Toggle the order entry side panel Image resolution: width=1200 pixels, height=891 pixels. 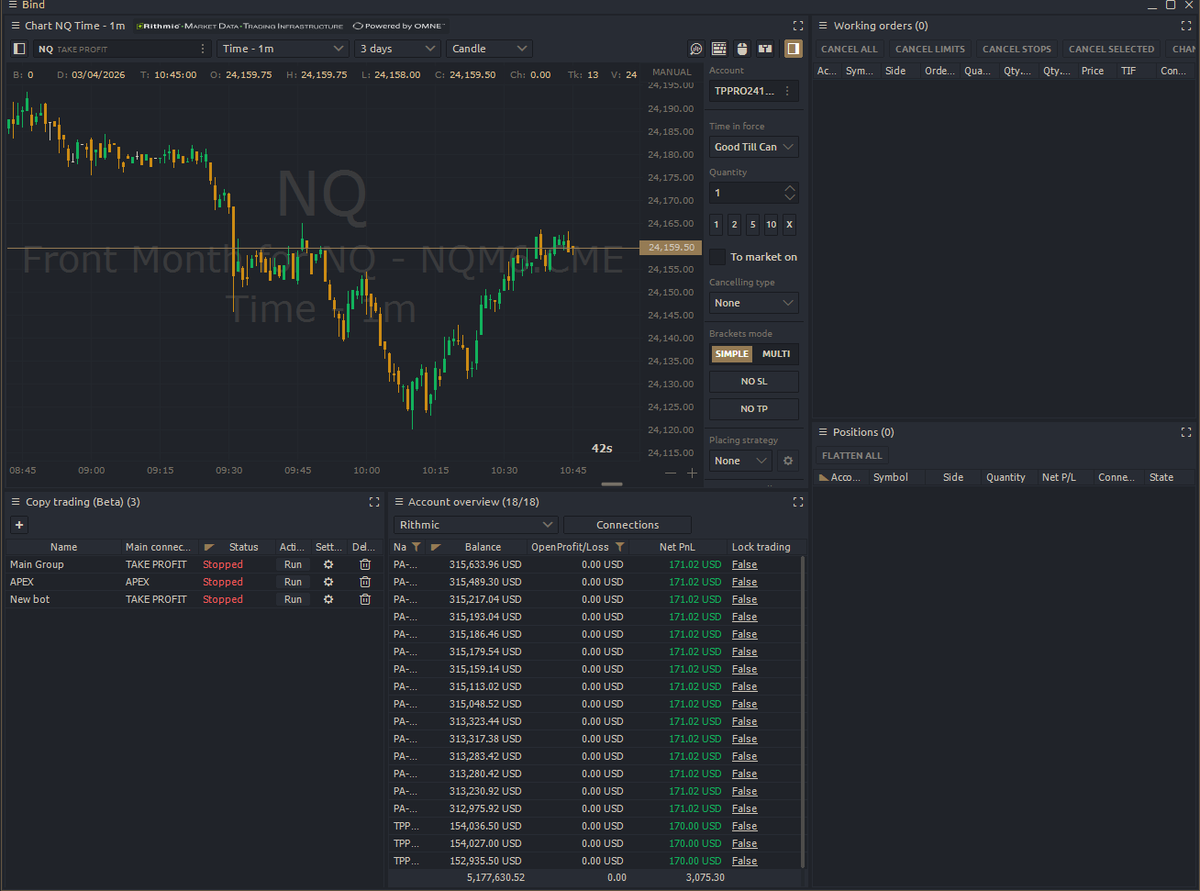point(793,48)
